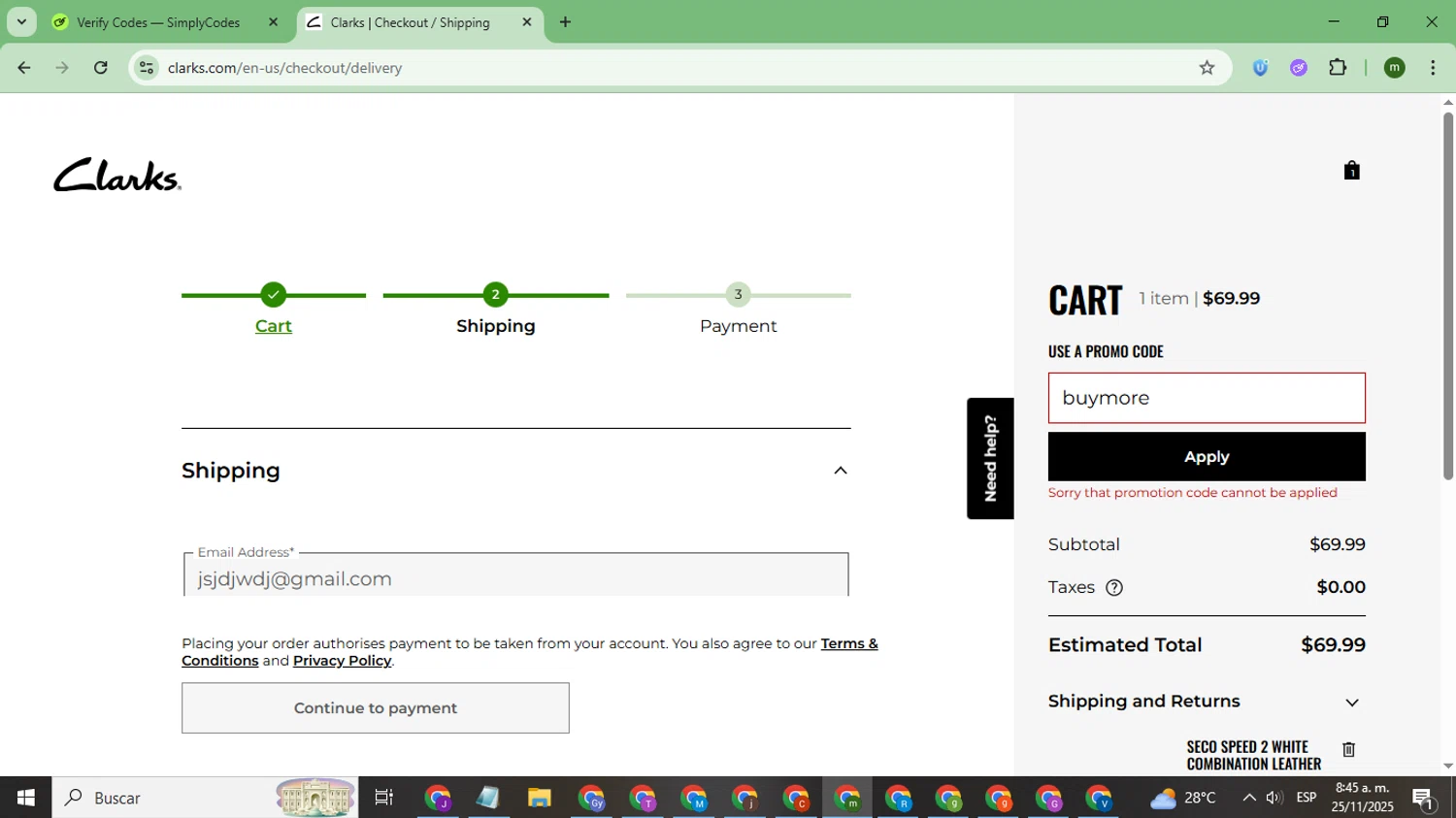Open the purple round extension icon
Viewport: 1456px width, 818px height.
click(1299, 68)
